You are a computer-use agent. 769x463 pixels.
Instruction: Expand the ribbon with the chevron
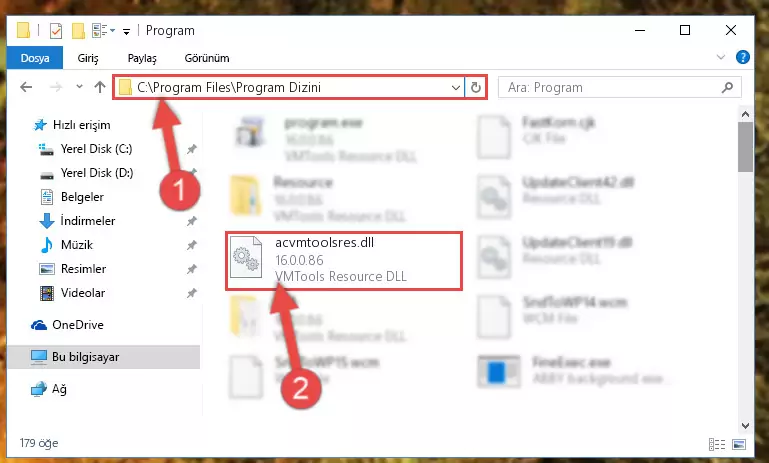pyautogui.click(x=720, y=57)
